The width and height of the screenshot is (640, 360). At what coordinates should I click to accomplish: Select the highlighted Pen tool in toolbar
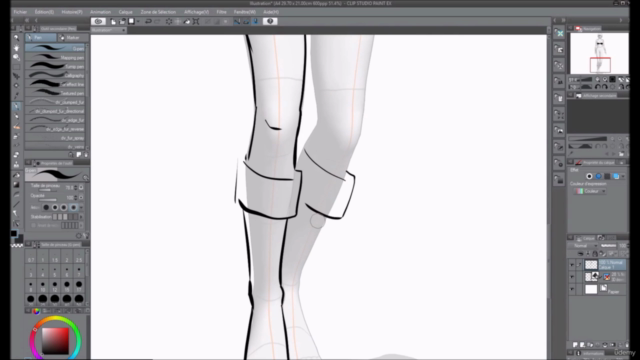pos(16,106)
